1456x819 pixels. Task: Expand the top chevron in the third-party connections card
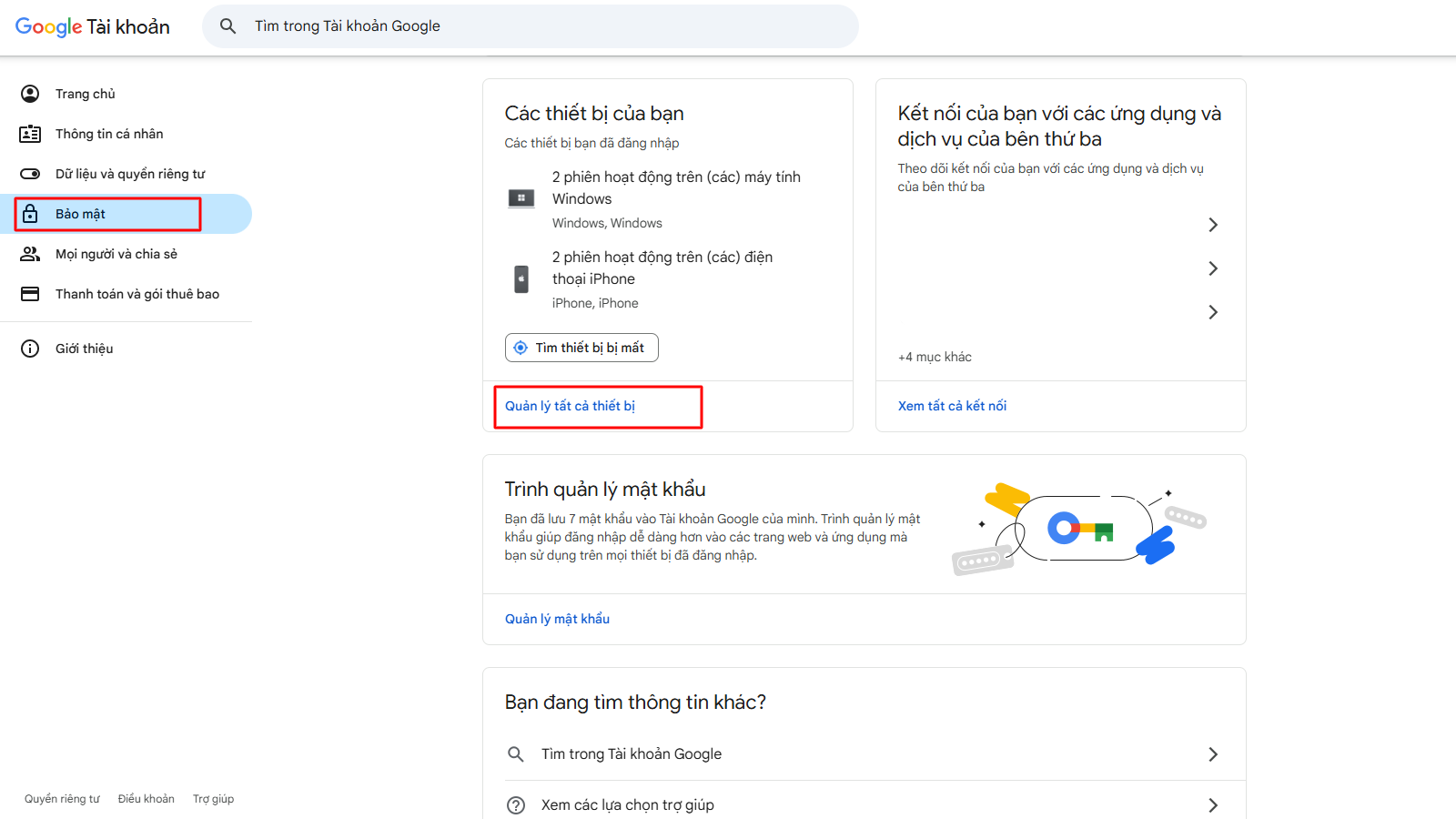pyautogui.click(x=1213, y=224)
